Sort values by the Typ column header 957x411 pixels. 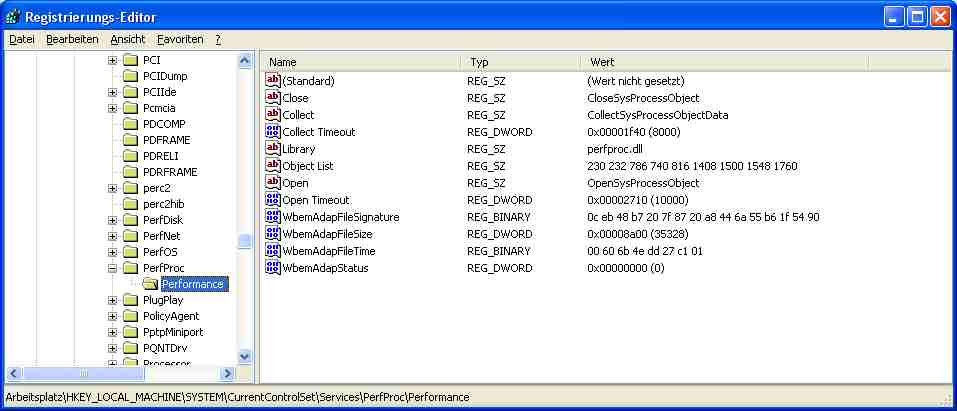(x=521, y=62)
